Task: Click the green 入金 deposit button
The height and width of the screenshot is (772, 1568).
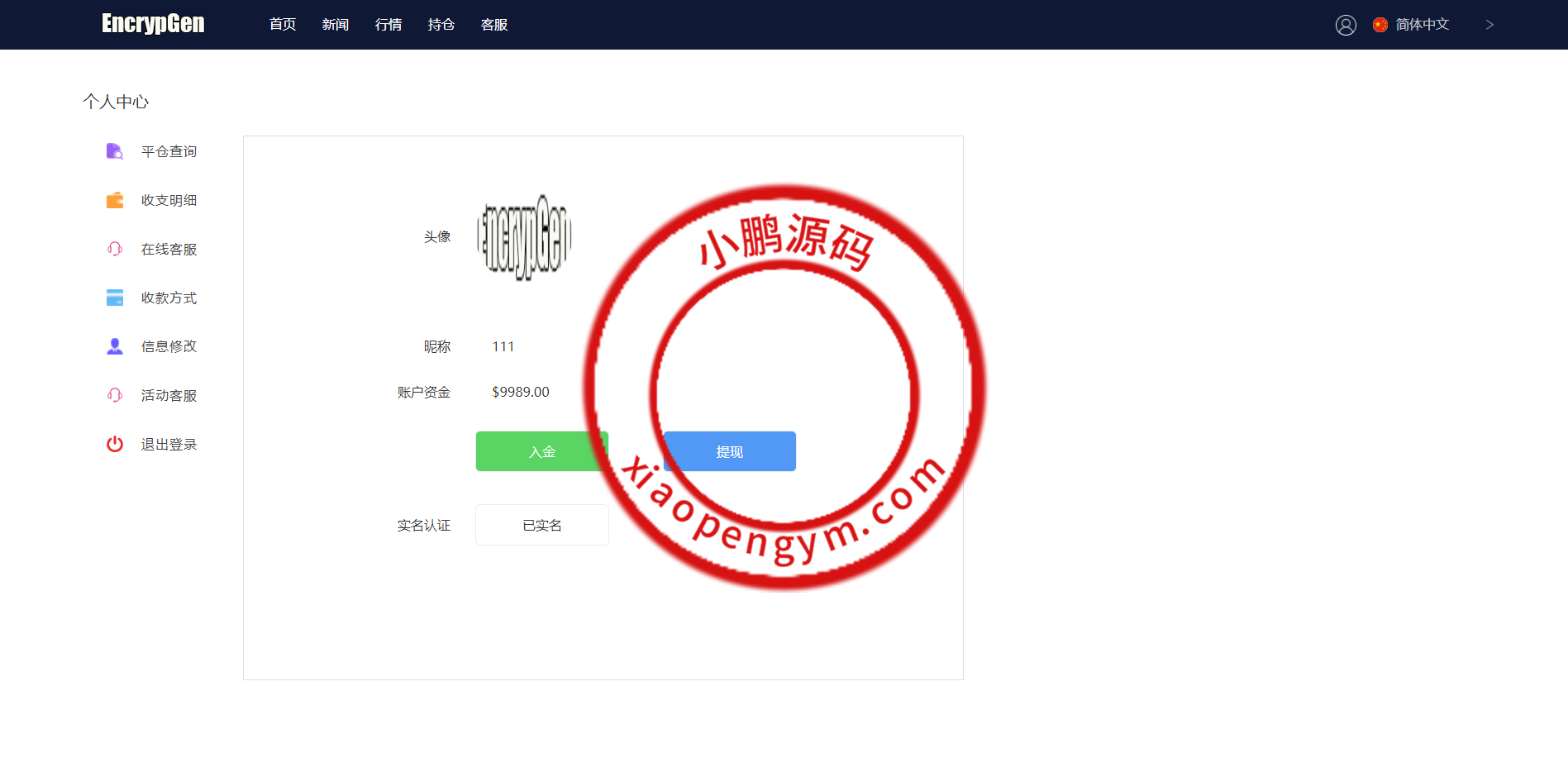Action: [541, 451]
